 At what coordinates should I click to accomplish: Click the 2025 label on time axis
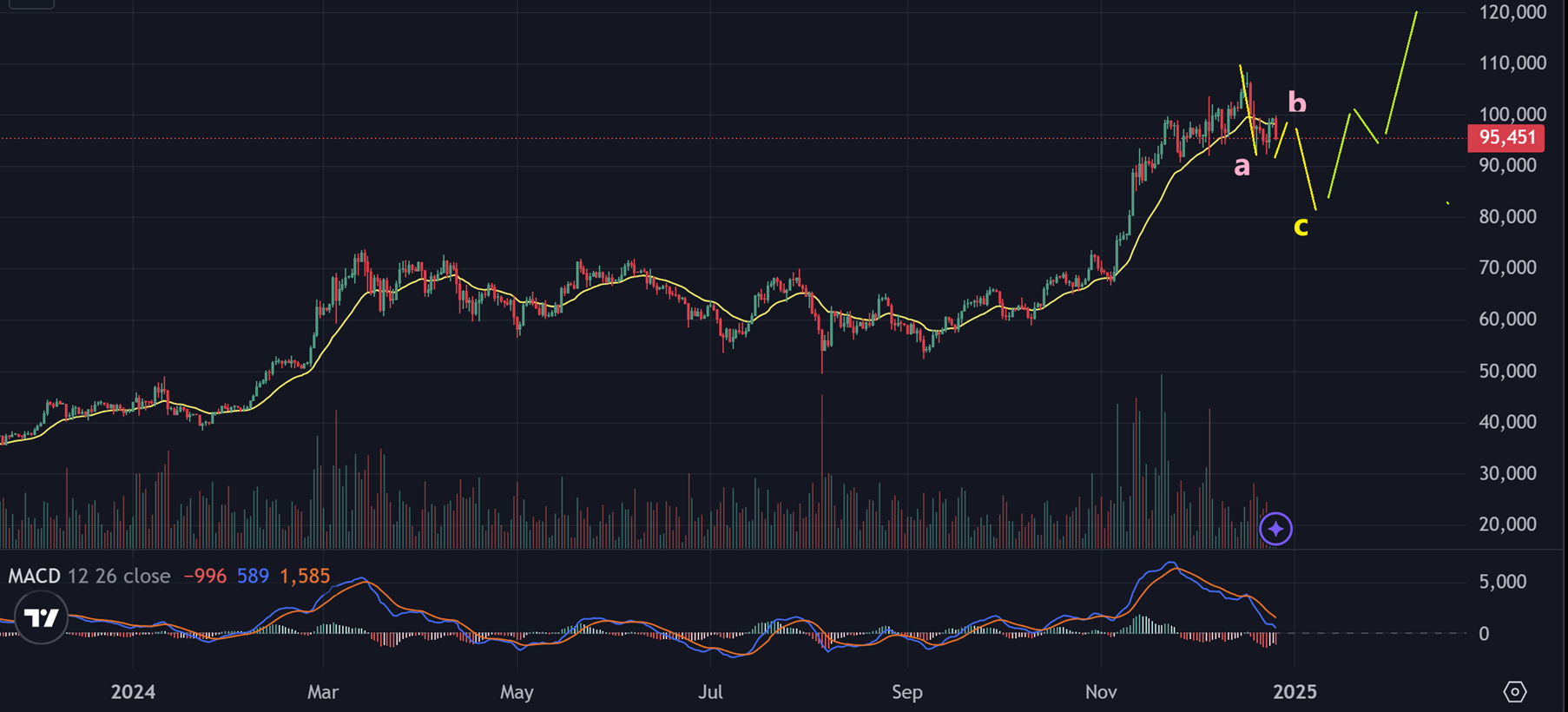1294,692
